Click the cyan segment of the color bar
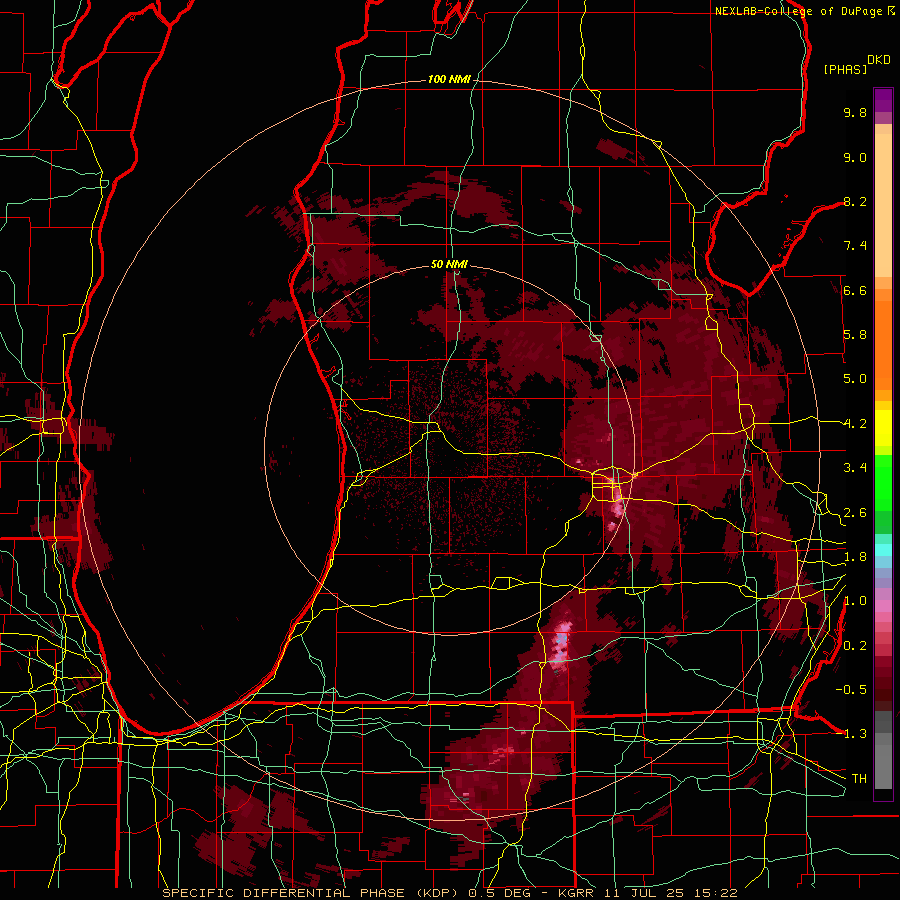Viewport: 900px width, 900px height. coord(883,550)
